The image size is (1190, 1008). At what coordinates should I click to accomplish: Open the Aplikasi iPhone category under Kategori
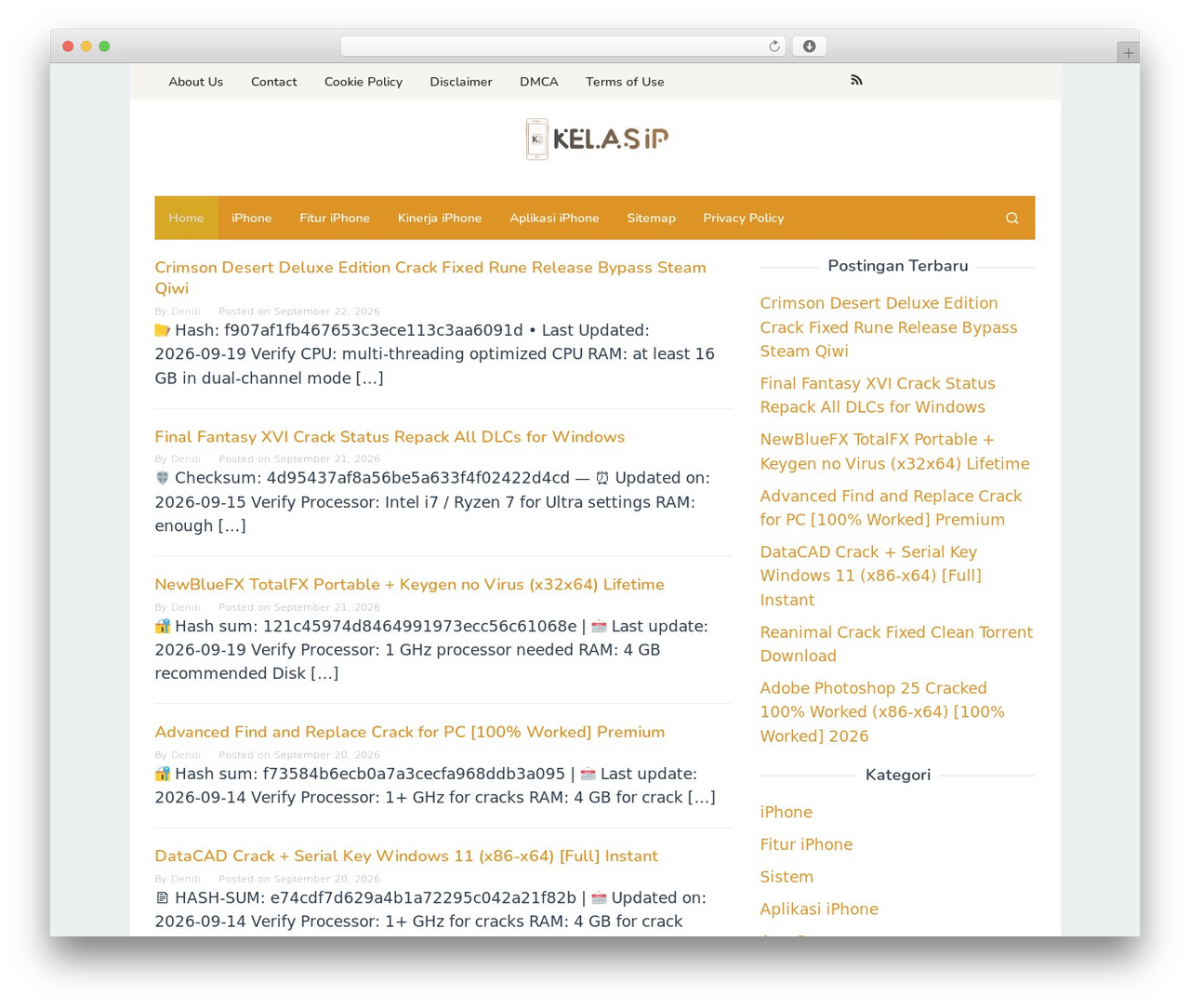[819, 909]
